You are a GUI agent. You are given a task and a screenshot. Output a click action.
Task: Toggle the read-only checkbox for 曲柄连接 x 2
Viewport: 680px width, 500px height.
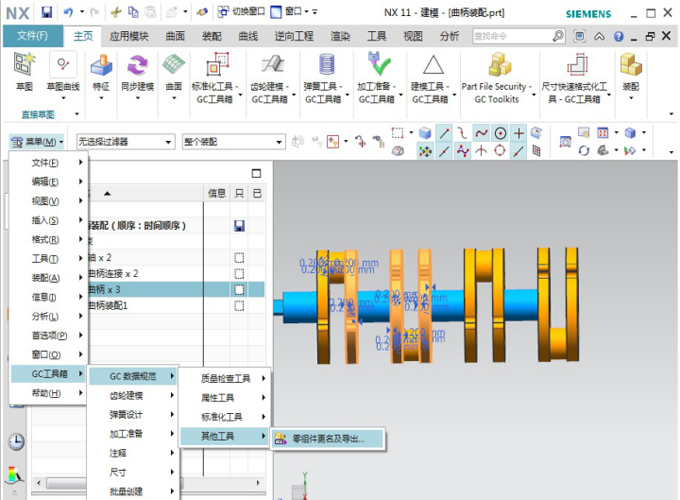(239, 273)
